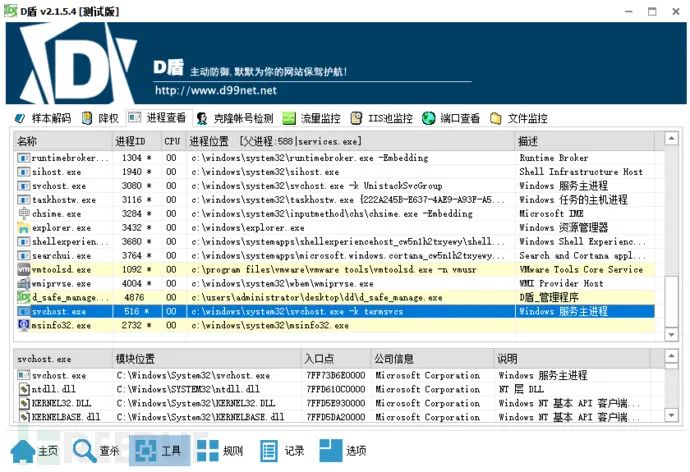Select the highlighted svchost.exe 516 row

tap(334, 311)
